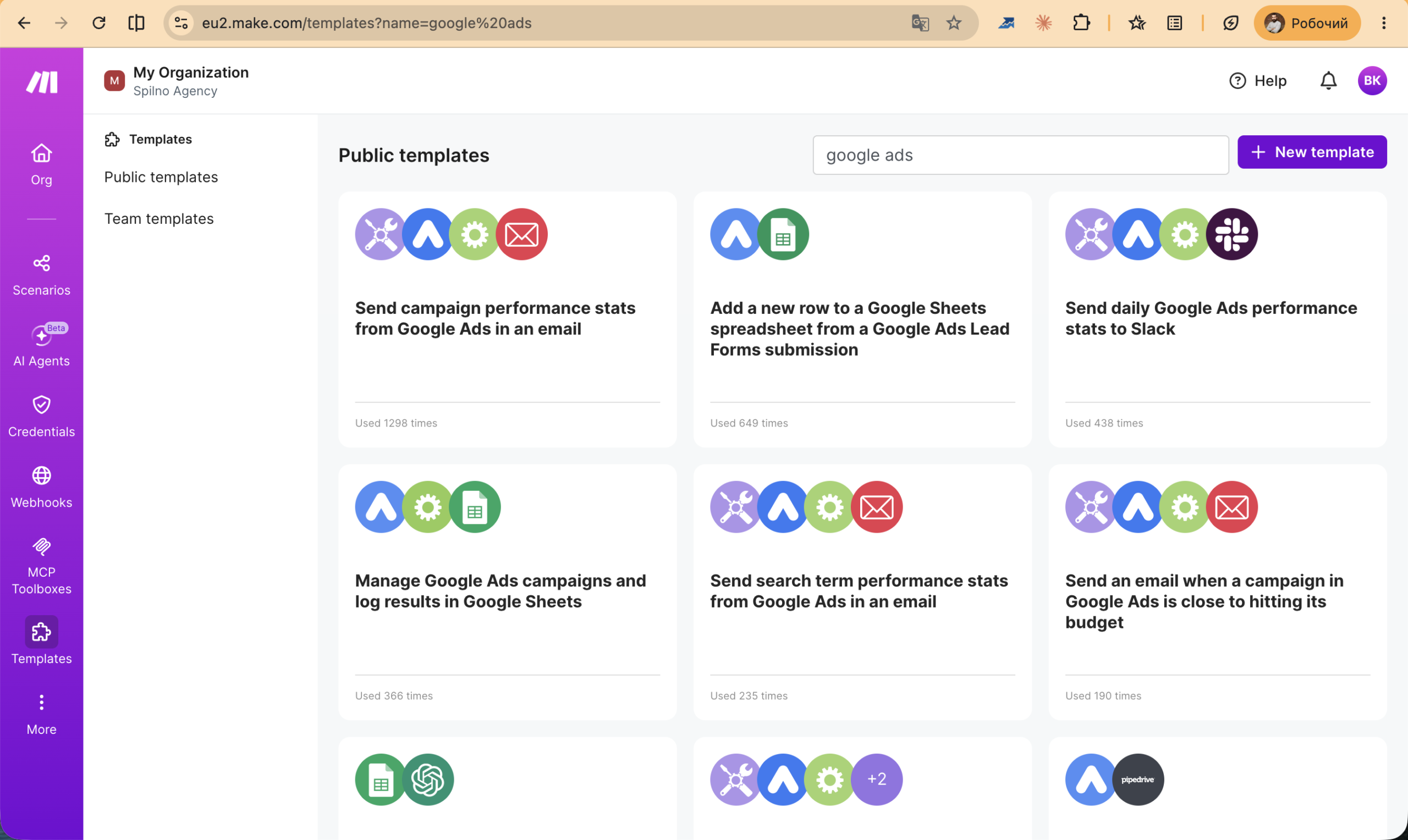Open Team templates in the side menu
1408x840 pixels.
pos(159,218)
